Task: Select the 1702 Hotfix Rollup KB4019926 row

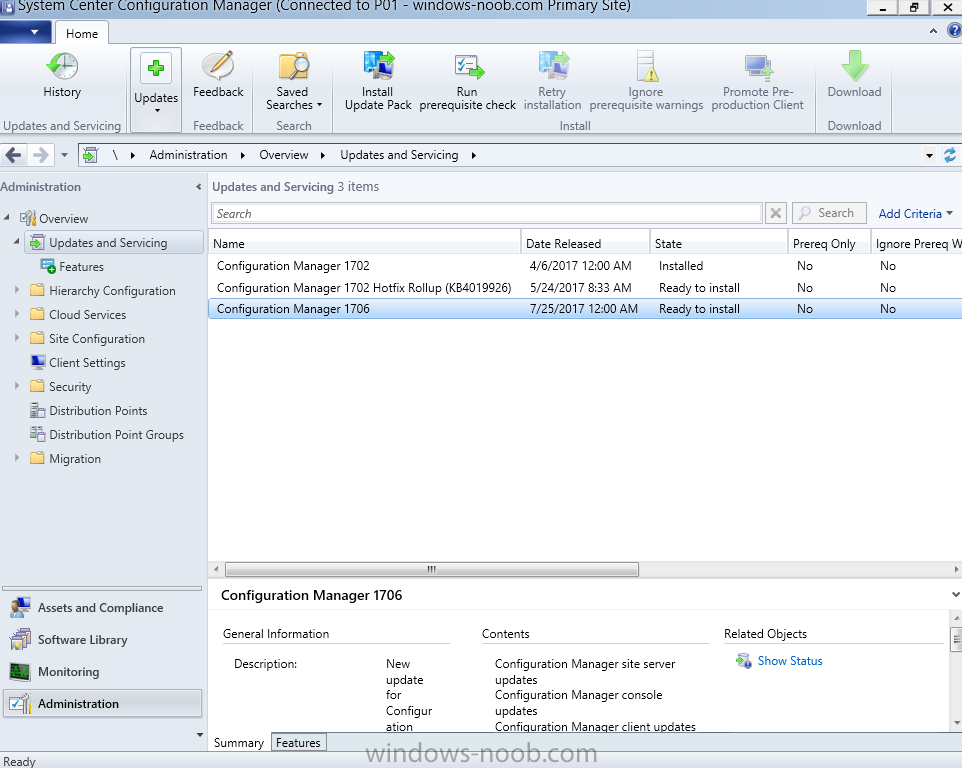Action: 585,288
